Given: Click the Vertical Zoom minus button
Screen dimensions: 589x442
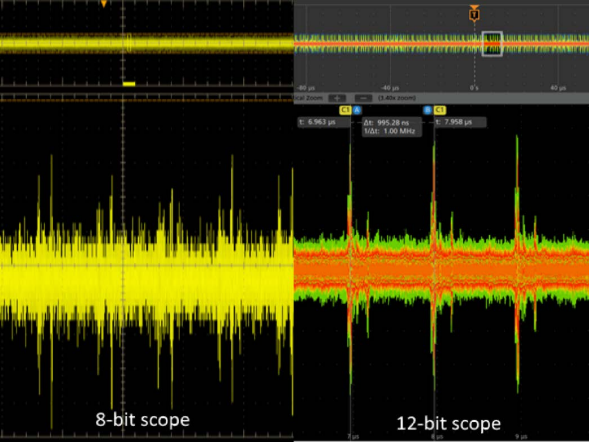Looking at the screenshot, I should (x=363, y=98).
